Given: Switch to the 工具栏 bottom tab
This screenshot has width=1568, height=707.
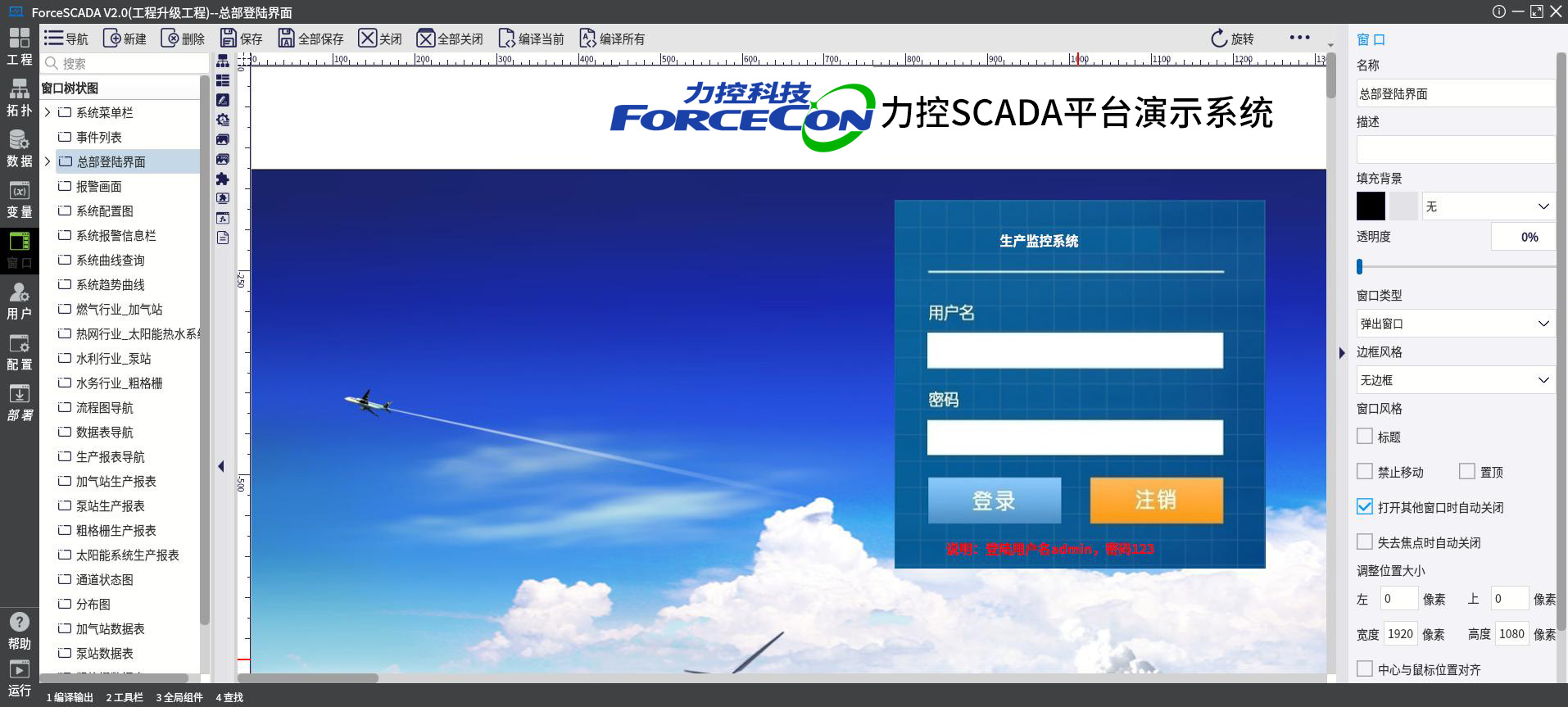Looking at the screenshot, I should [125, 697].
